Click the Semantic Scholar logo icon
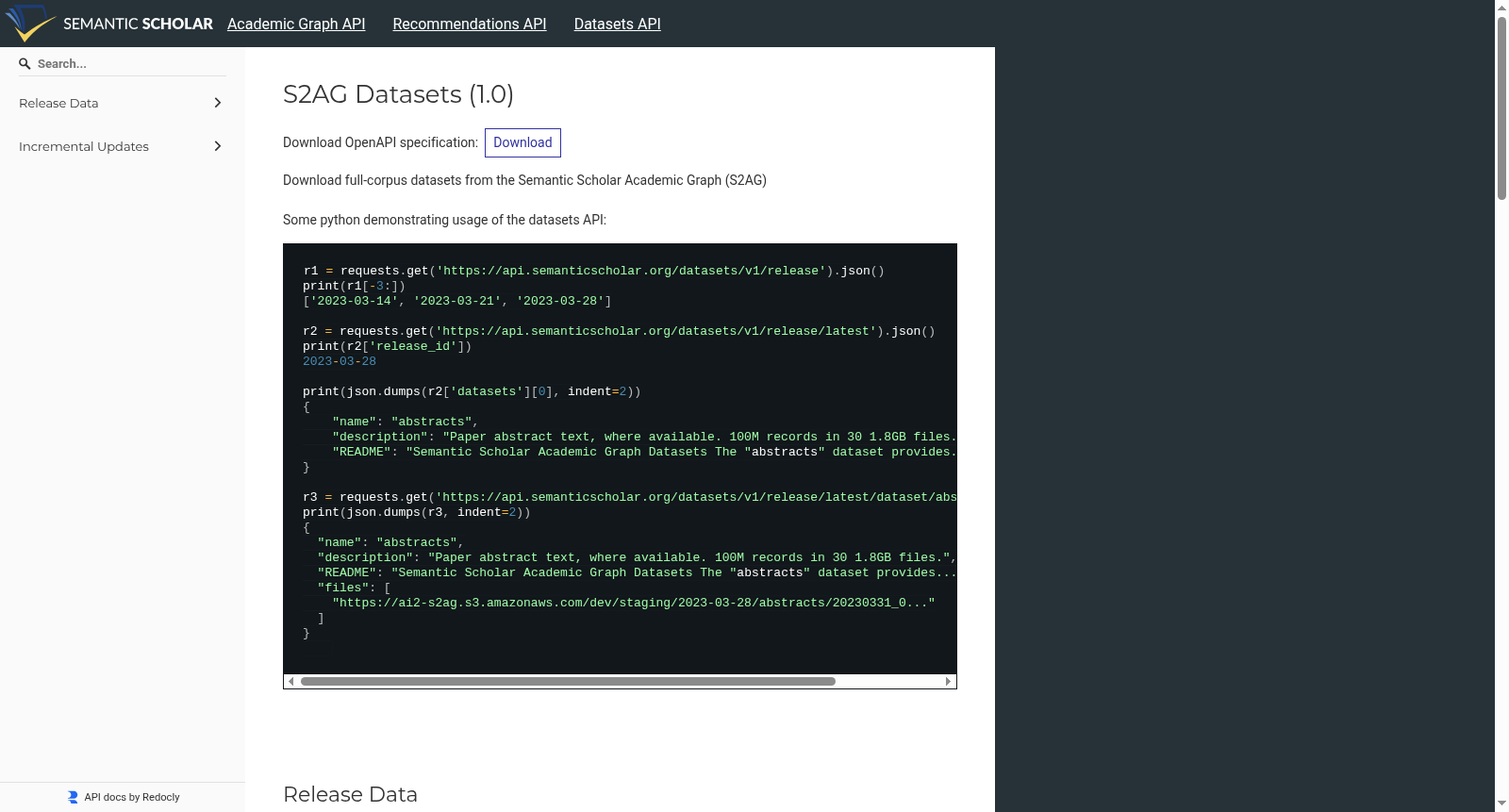Viewport: 1509px width, 812px height. click(x=30, y=24)
